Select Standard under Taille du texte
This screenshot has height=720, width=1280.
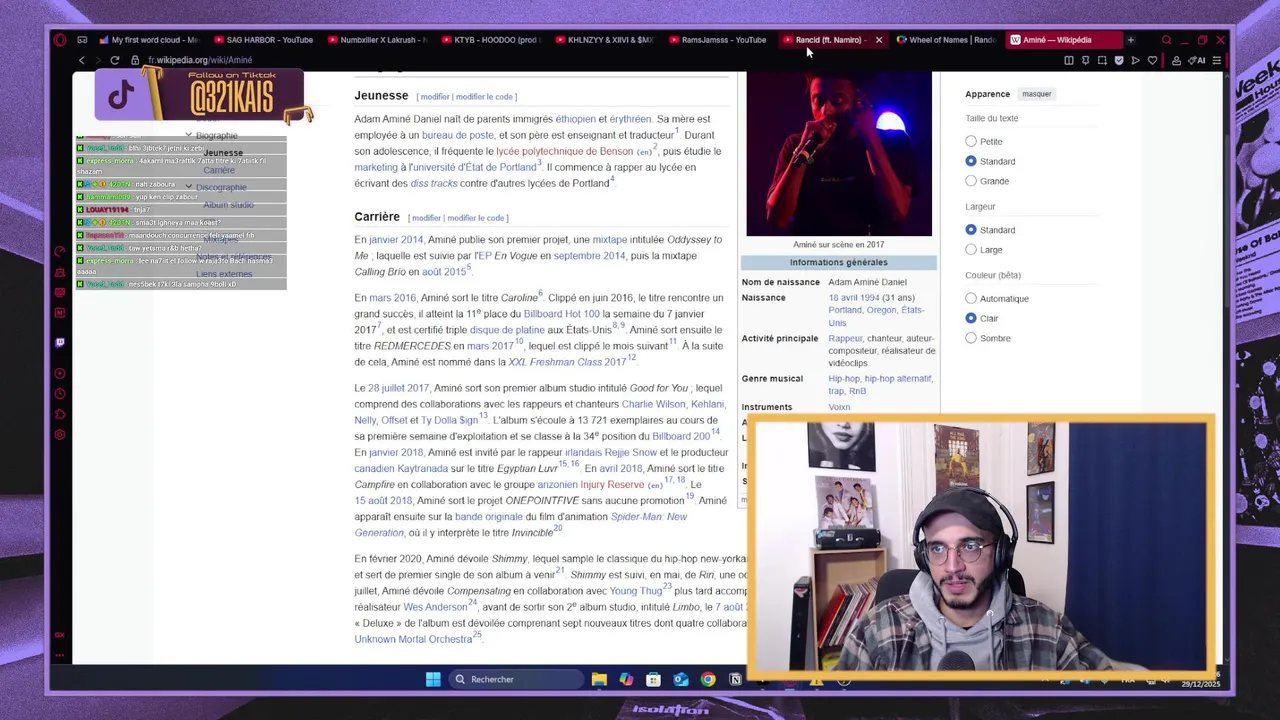pyautogui.click(x=971, y=161)
